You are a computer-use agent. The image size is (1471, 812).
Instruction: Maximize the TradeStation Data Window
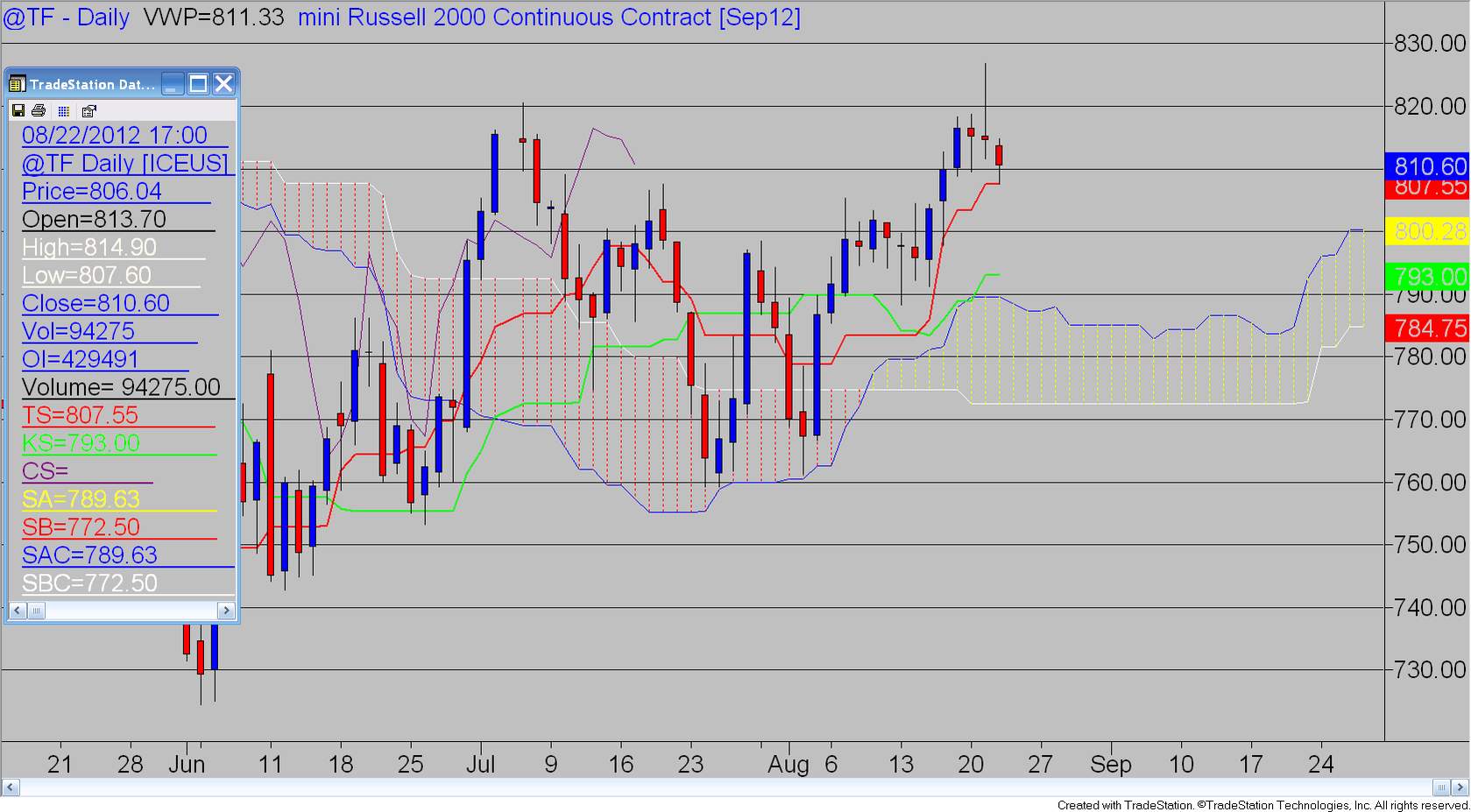(198, 84)
